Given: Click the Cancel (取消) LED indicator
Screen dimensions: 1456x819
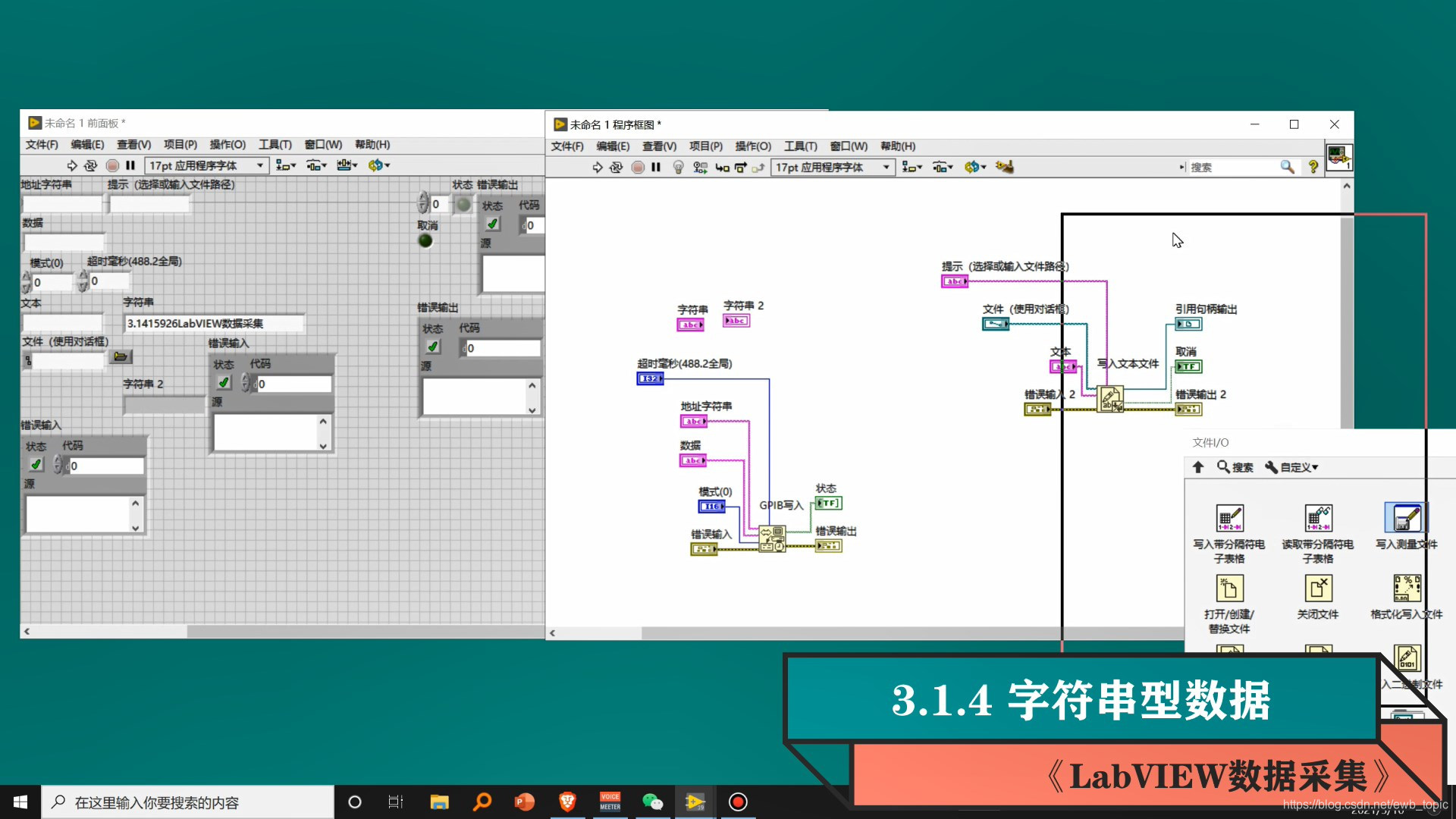Looking at the screenshot, I should tap(425, 240).
